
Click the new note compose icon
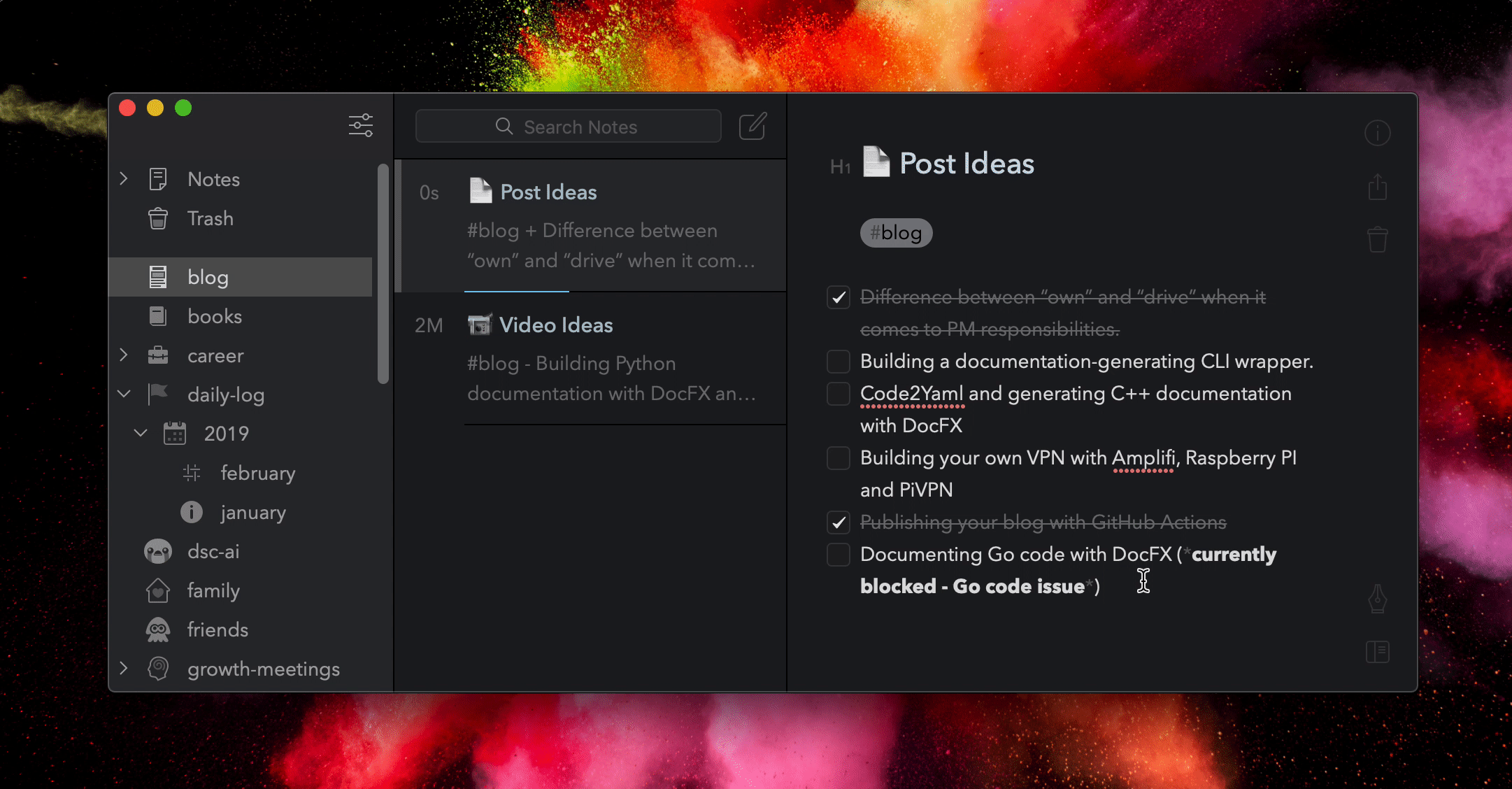coord(754,127)
